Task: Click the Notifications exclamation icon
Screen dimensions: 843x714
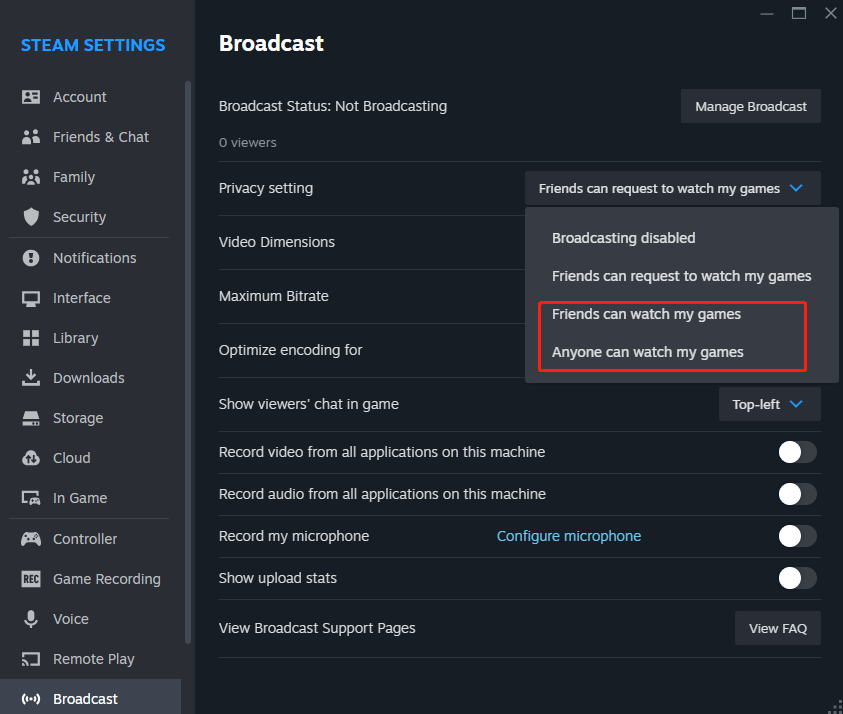Action: (31, 258)
